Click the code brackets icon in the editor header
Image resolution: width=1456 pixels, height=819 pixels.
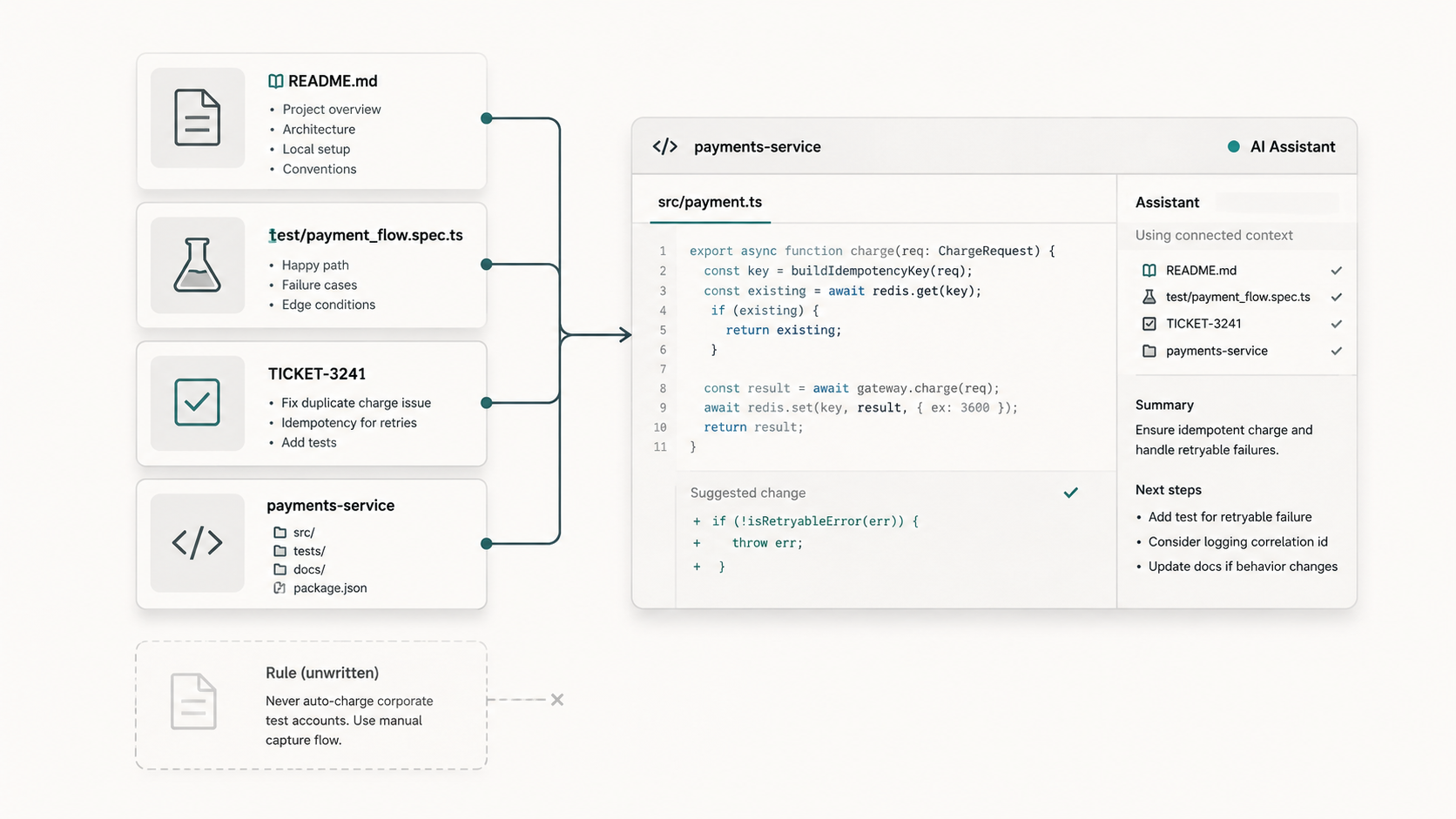[665, 146]
